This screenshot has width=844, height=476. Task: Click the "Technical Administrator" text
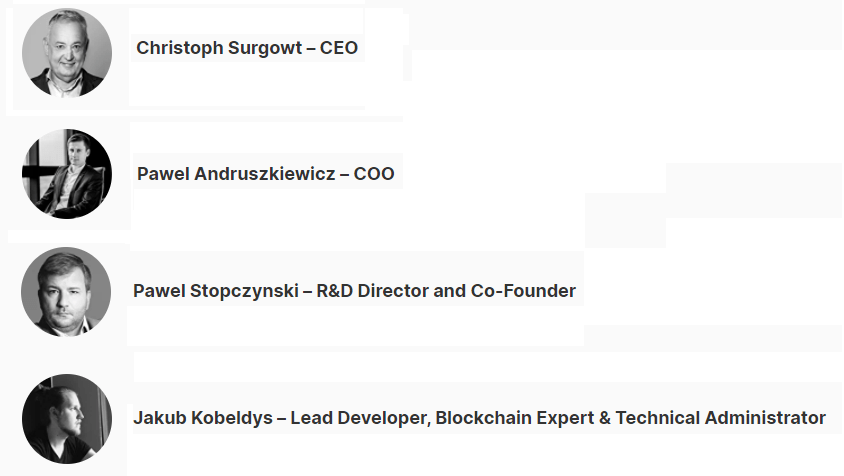[721, 418]
